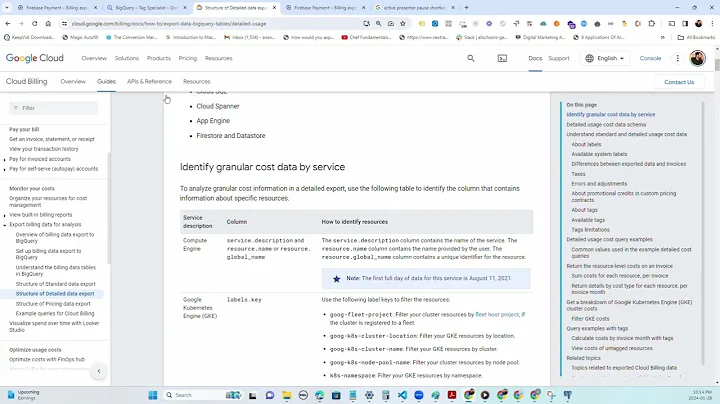Go to Detailed usage cost data schema

tap(606, 124)
